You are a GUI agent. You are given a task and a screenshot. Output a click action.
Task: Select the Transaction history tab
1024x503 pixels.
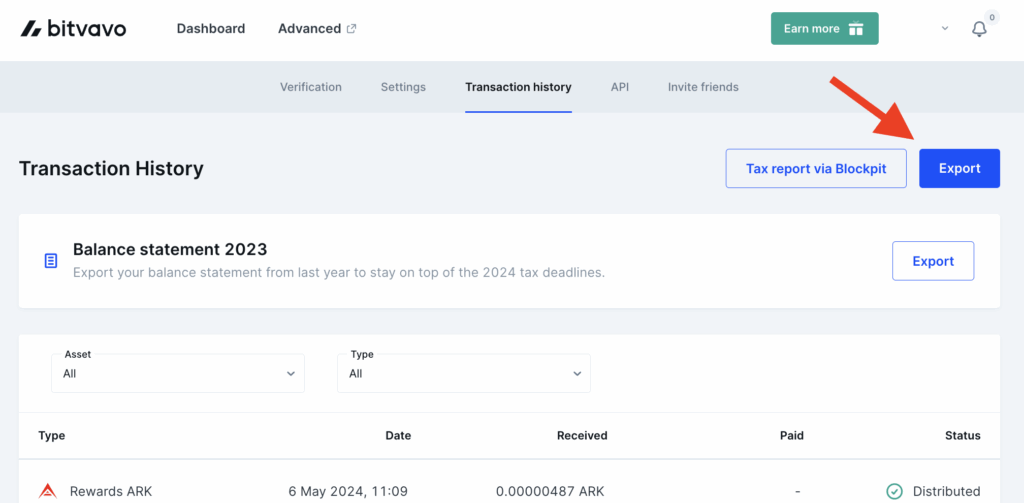tap(518, 87)
